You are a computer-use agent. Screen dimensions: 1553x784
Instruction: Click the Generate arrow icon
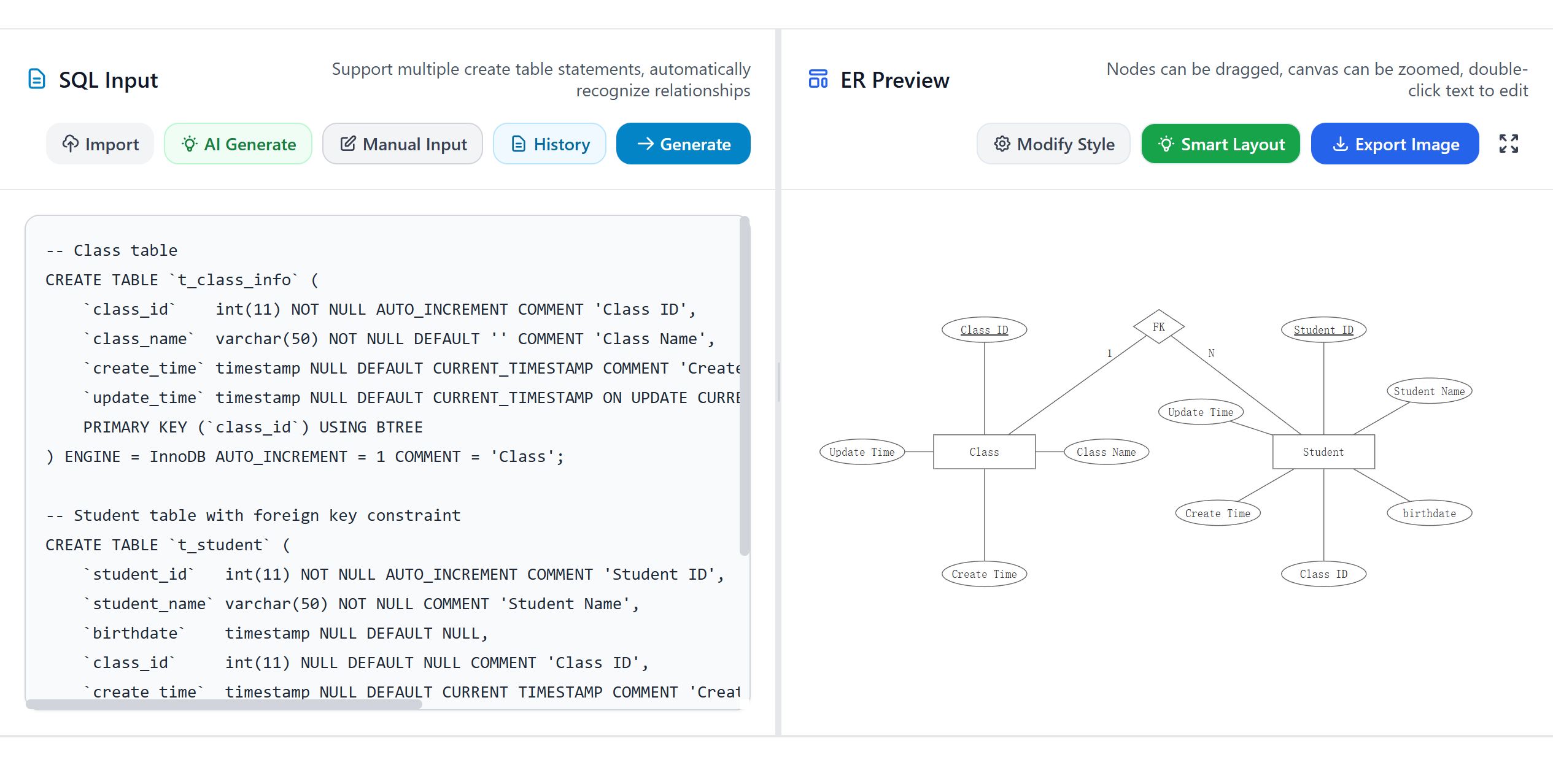point(646,144)
